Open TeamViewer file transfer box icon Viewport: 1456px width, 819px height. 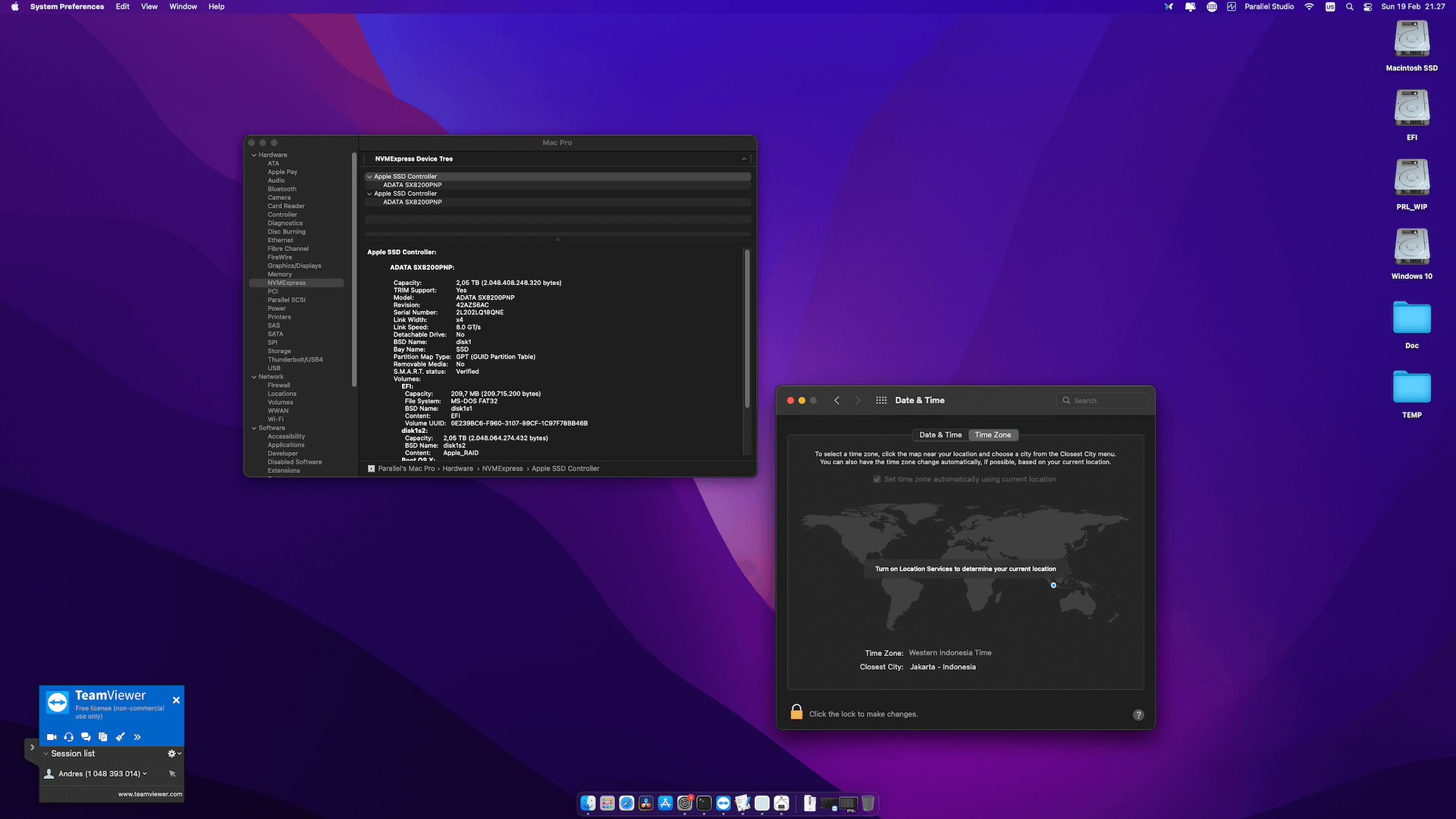(103, 737)
